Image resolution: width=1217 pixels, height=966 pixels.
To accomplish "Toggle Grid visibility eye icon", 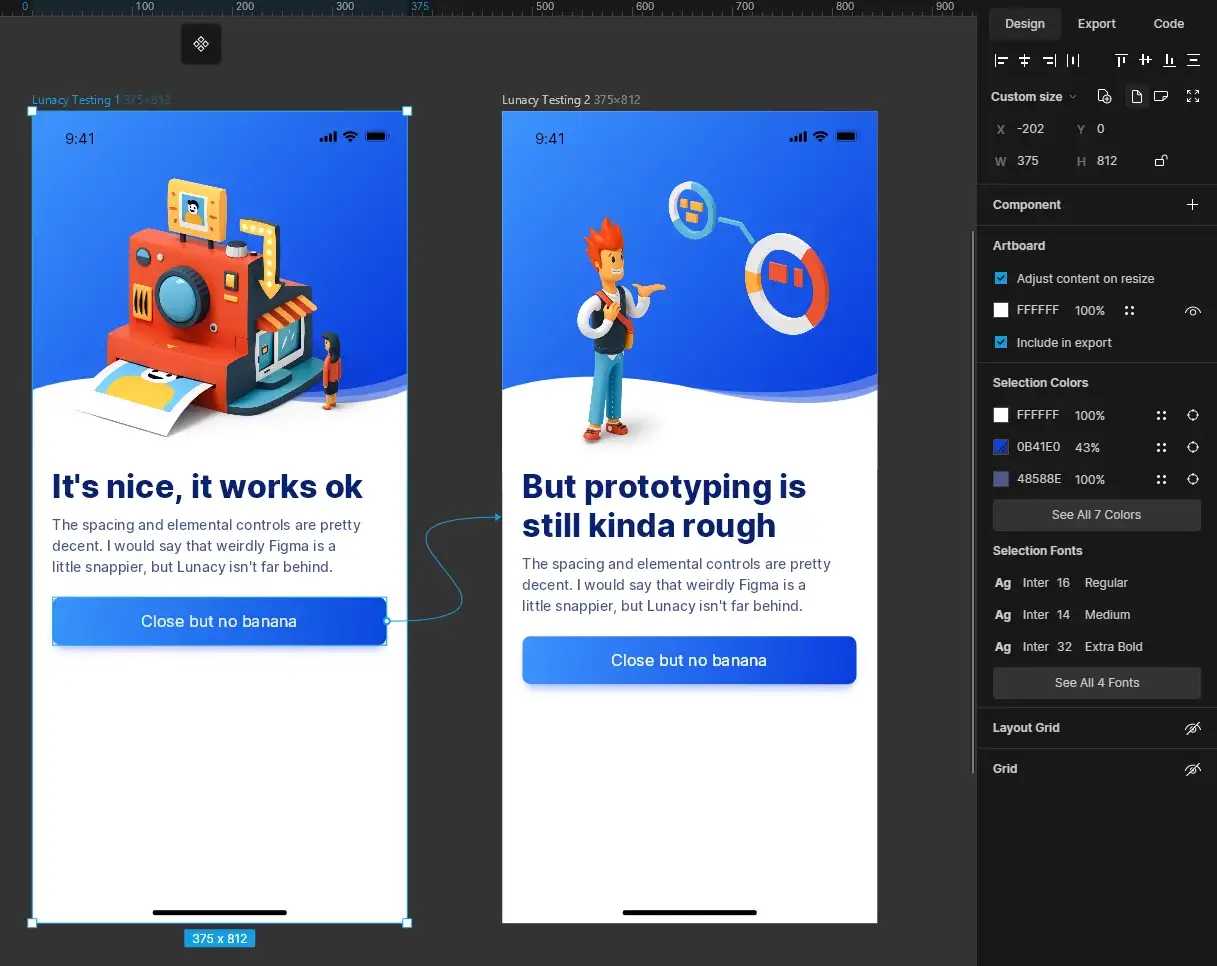I will click(x=1192, y=769).
